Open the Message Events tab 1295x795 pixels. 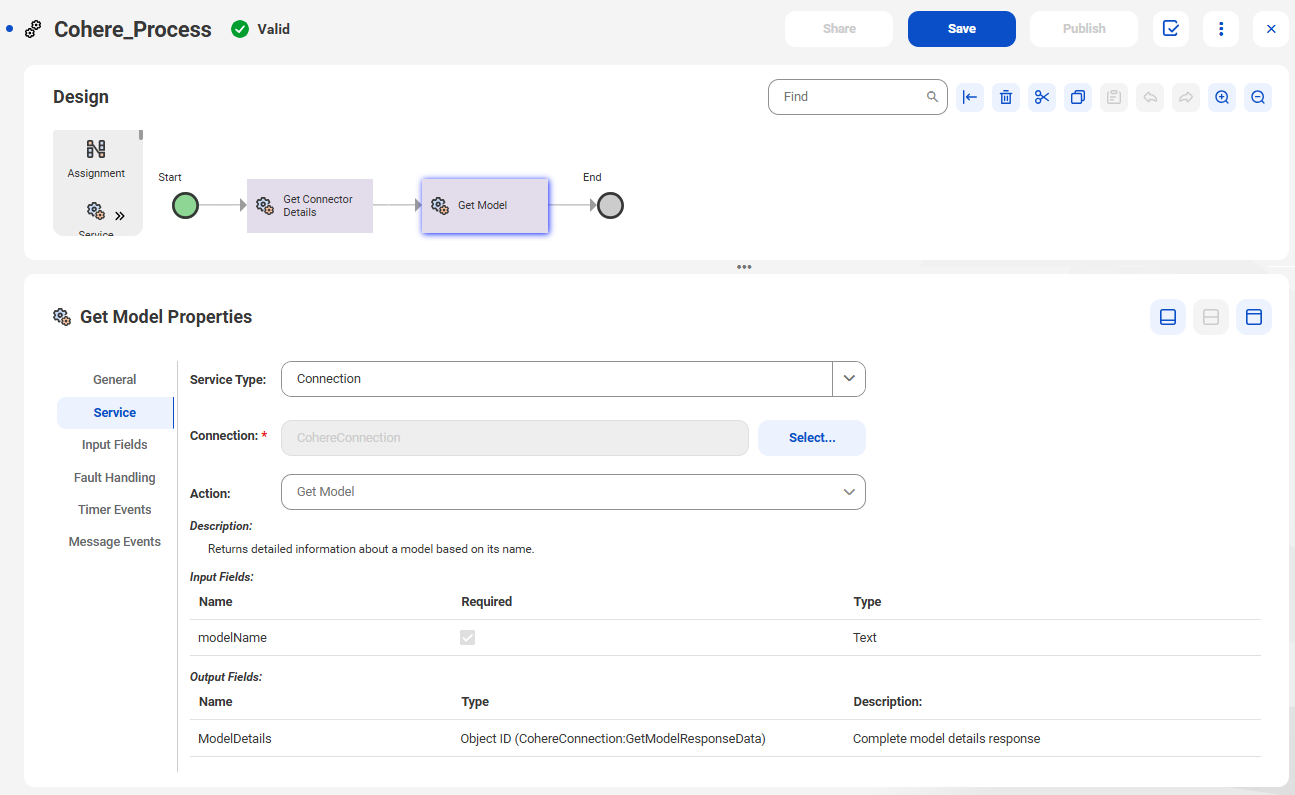115,542
